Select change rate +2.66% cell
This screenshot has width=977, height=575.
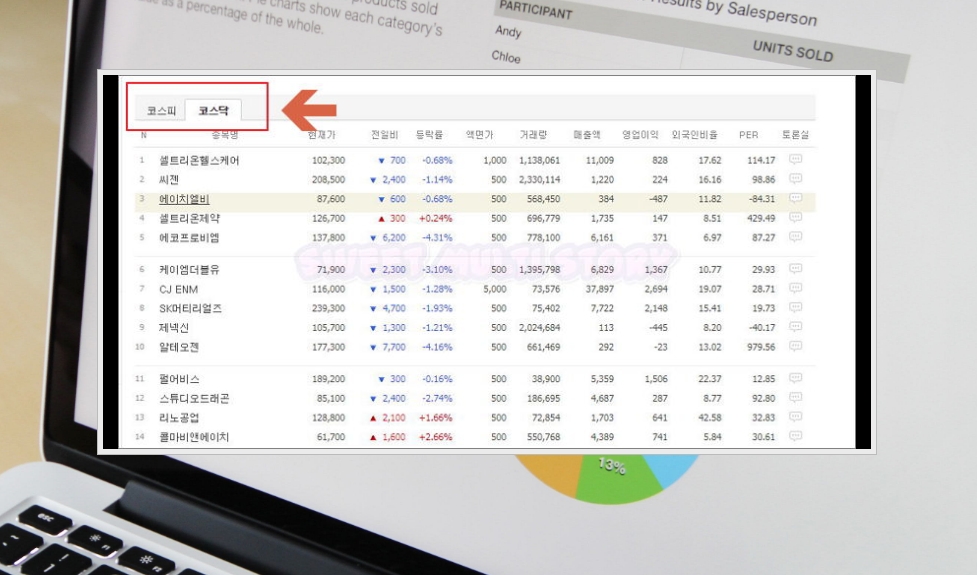pyautogui.click(x=436, y=437)
